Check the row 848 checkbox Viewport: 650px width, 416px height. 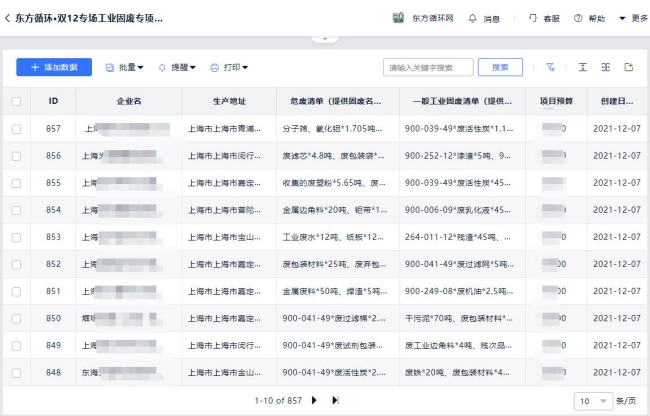pos(17,373)
